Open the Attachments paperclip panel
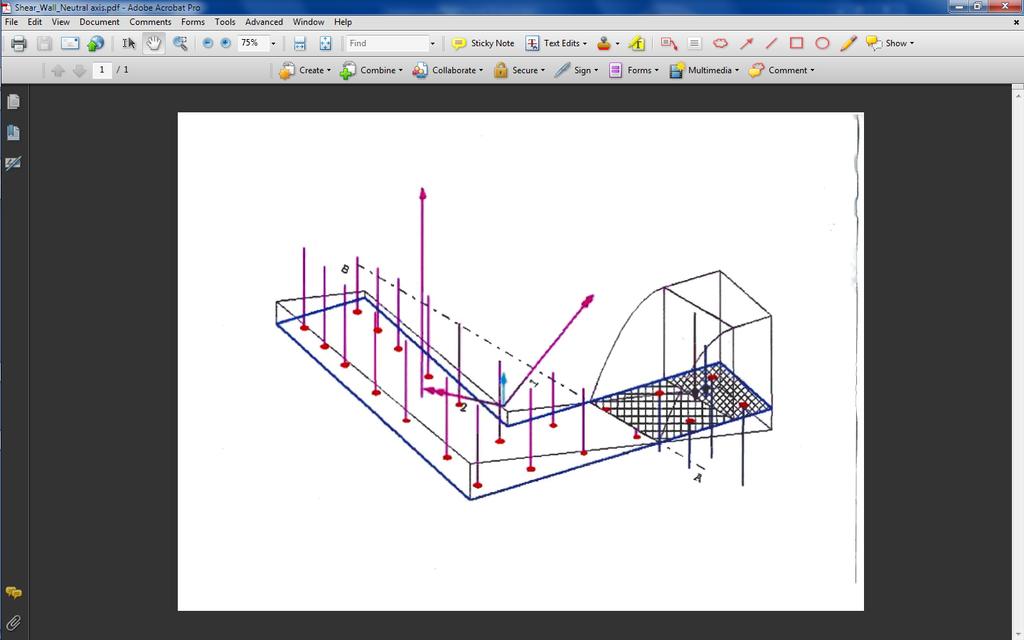The height and width of the screenshot is (640, 1024). point(13,622)
